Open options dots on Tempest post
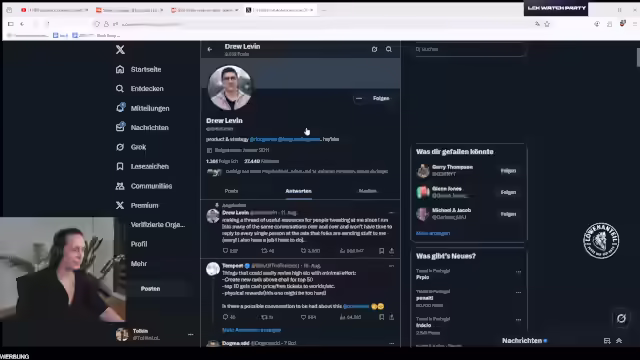The height and width of the screenshot is (360, 640). click(x=391, y=266)
